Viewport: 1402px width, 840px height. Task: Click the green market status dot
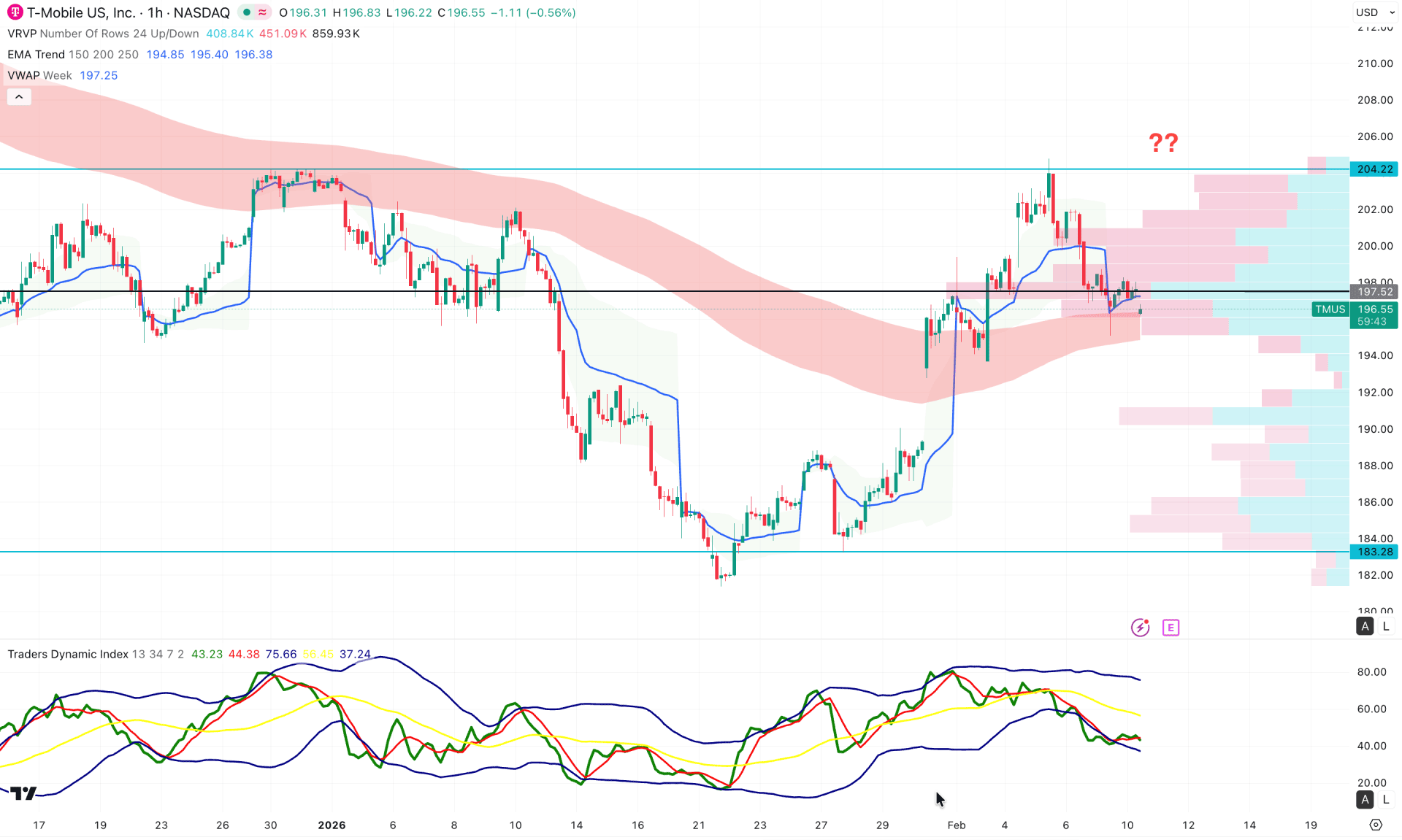247,12
